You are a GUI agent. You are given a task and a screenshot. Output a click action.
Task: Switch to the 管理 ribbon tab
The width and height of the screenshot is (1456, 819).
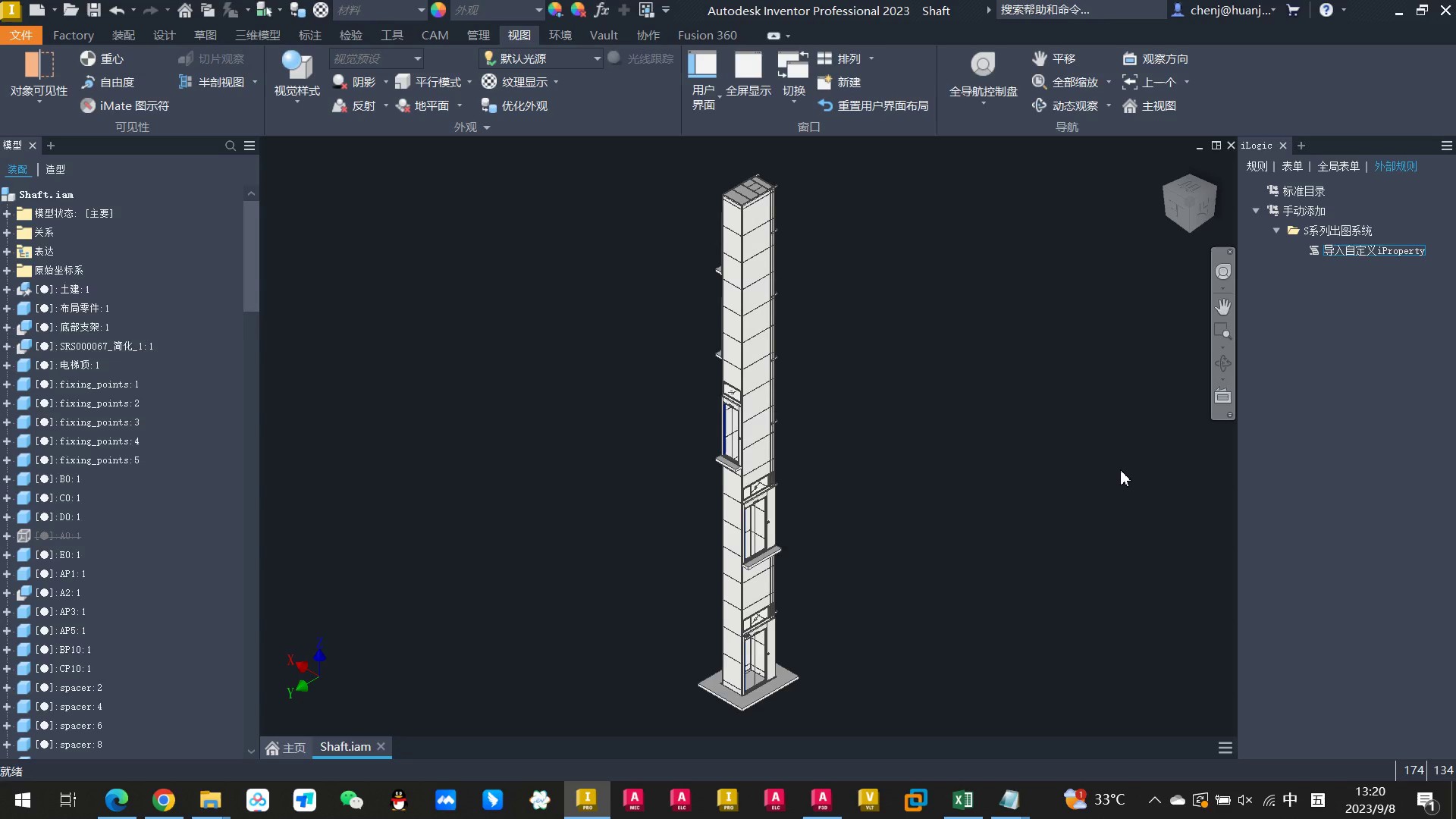coord(478,35)
